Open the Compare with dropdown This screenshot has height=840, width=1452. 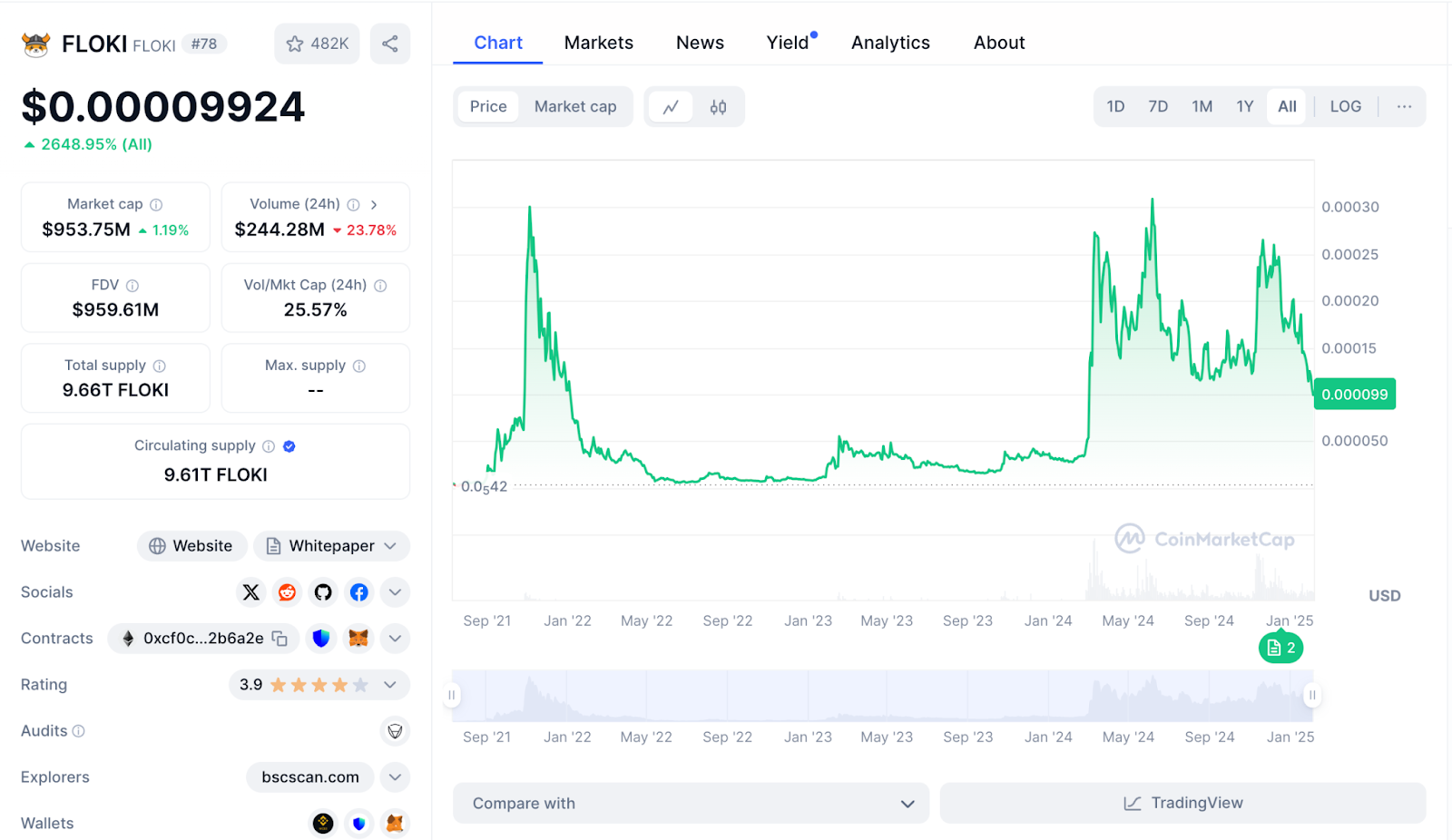pyautogui.click(x=691, y=804)
